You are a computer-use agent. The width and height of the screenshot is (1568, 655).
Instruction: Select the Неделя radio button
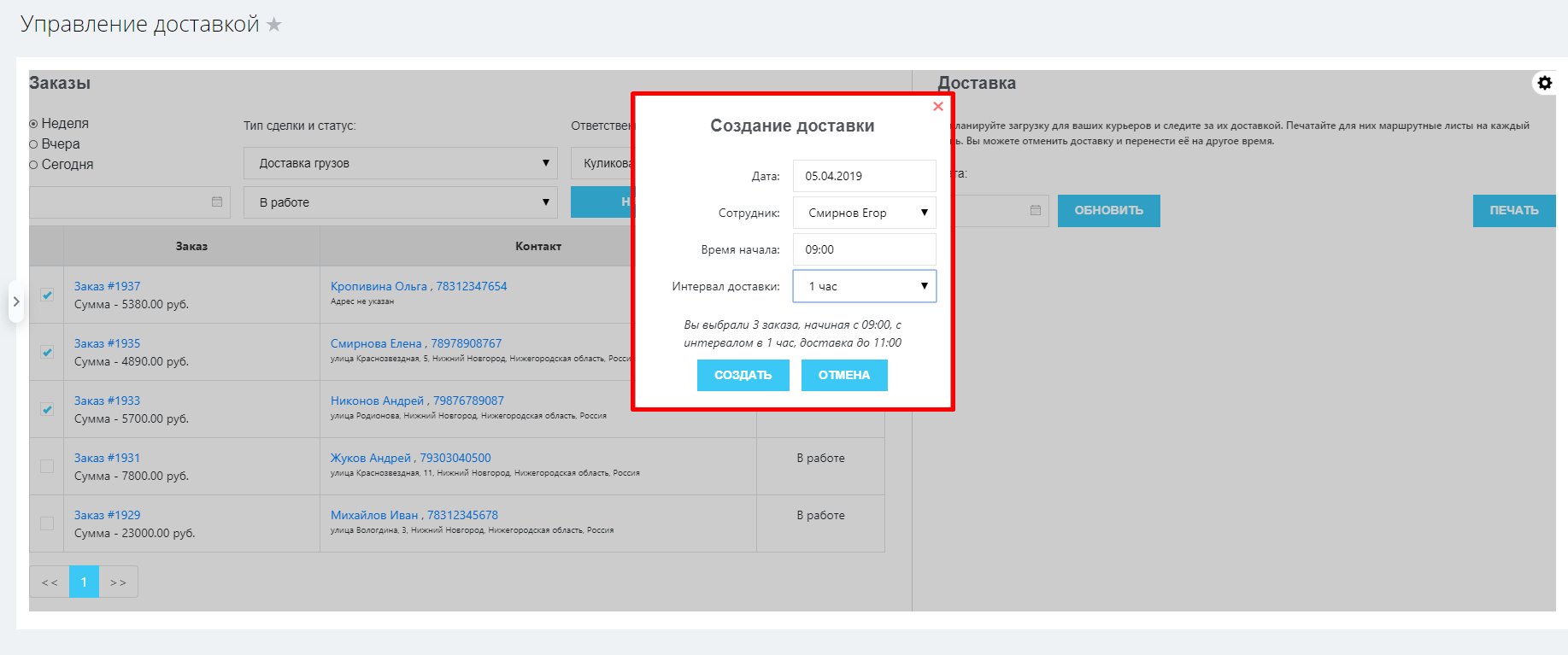pyautogui.click(x=34, y=124)
